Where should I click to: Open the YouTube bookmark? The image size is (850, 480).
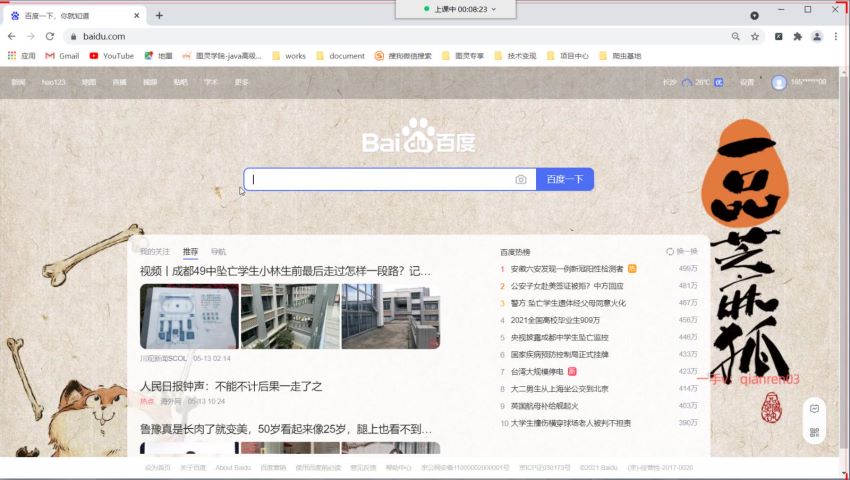click(x=112, y=56)
